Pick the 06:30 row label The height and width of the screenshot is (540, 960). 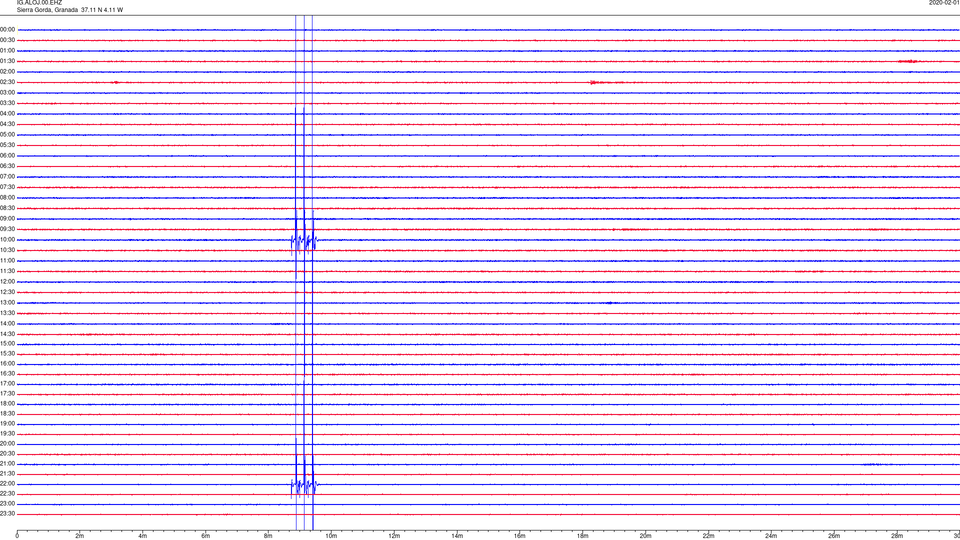(x=7, y=166)
